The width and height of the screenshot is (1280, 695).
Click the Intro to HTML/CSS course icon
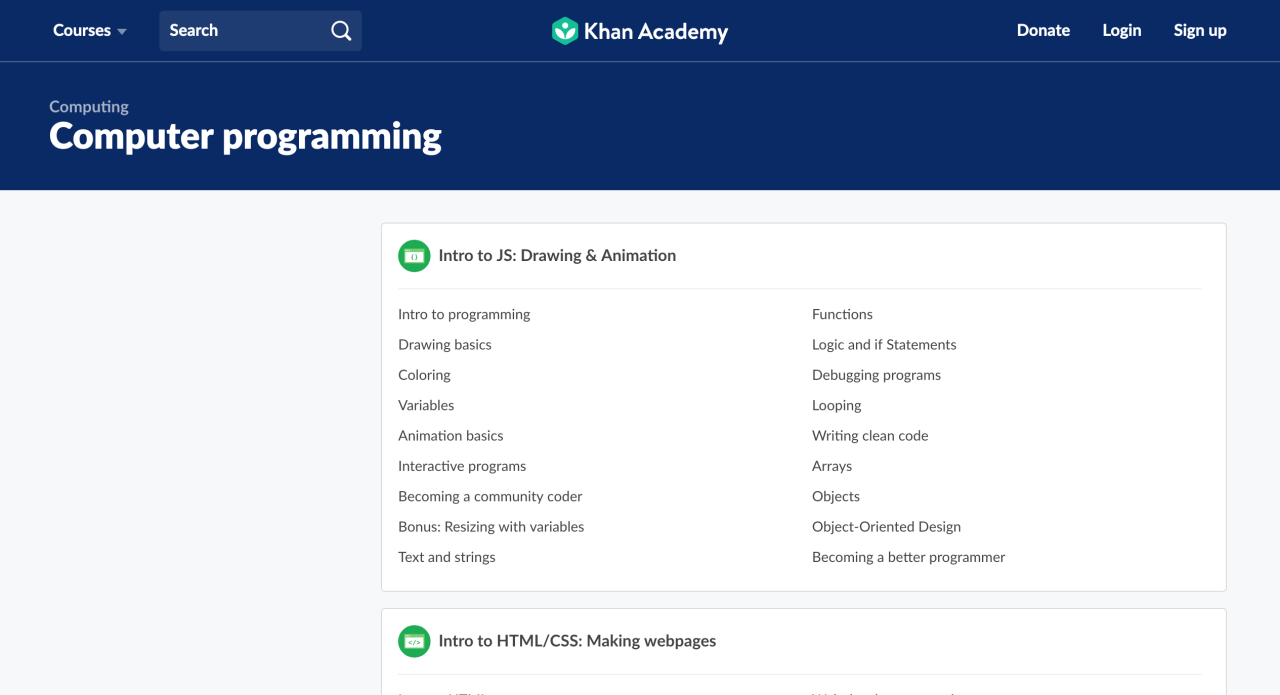[413, 641]
